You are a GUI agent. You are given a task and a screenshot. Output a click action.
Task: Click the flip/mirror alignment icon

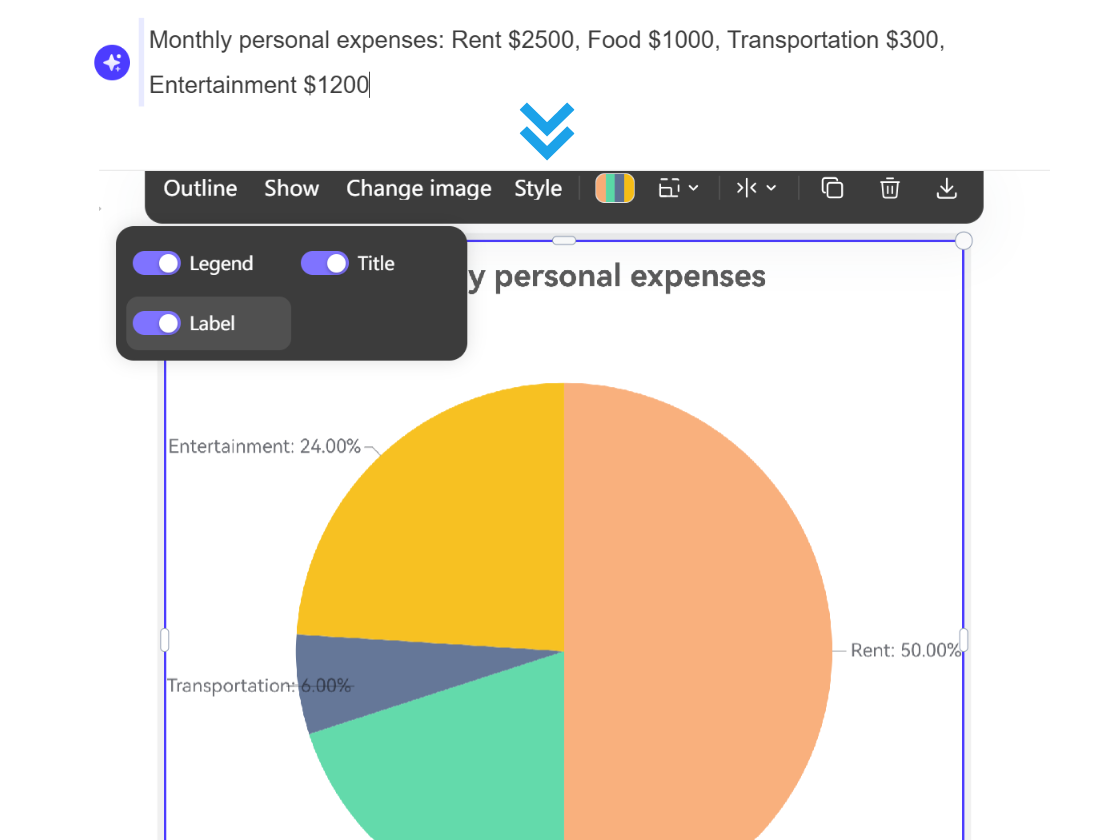click(746, 188)
